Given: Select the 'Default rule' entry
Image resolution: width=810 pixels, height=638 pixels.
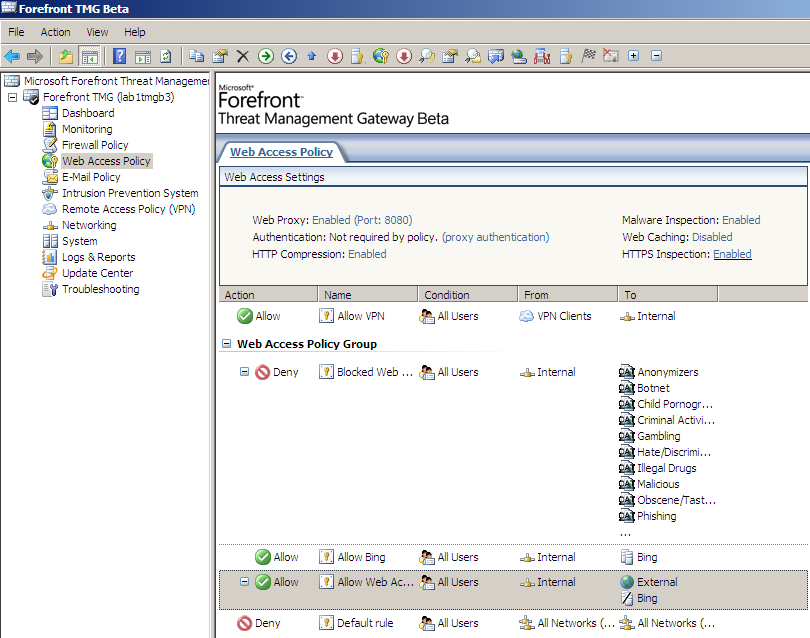Looking at the screenshot, I should 365,623.
